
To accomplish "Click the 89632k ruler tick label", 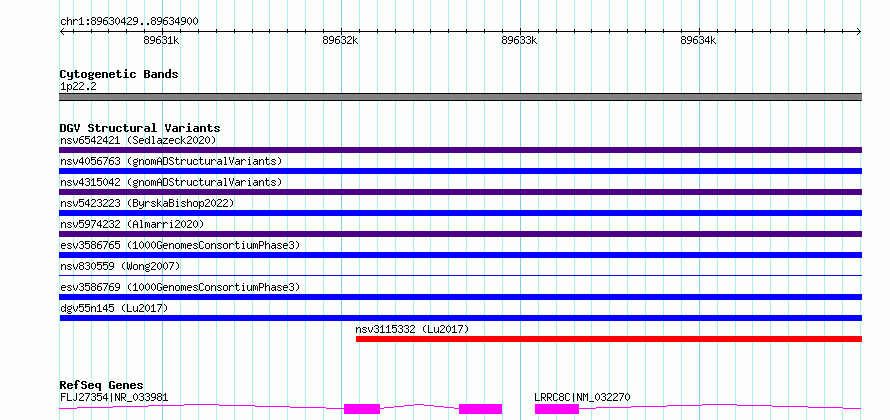I will point(341,40).
